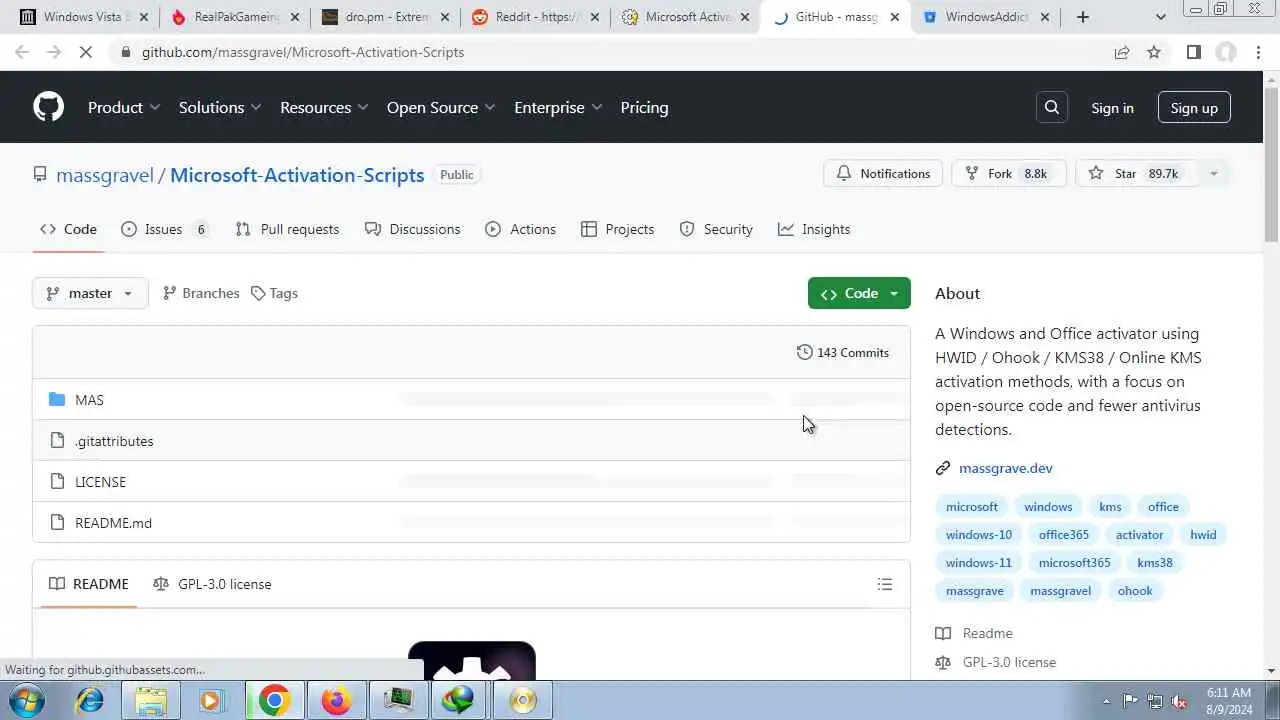The image size is (1280, 720).
Task: Toggle the browser side panel icon
Action: [x=1193, y=52]
